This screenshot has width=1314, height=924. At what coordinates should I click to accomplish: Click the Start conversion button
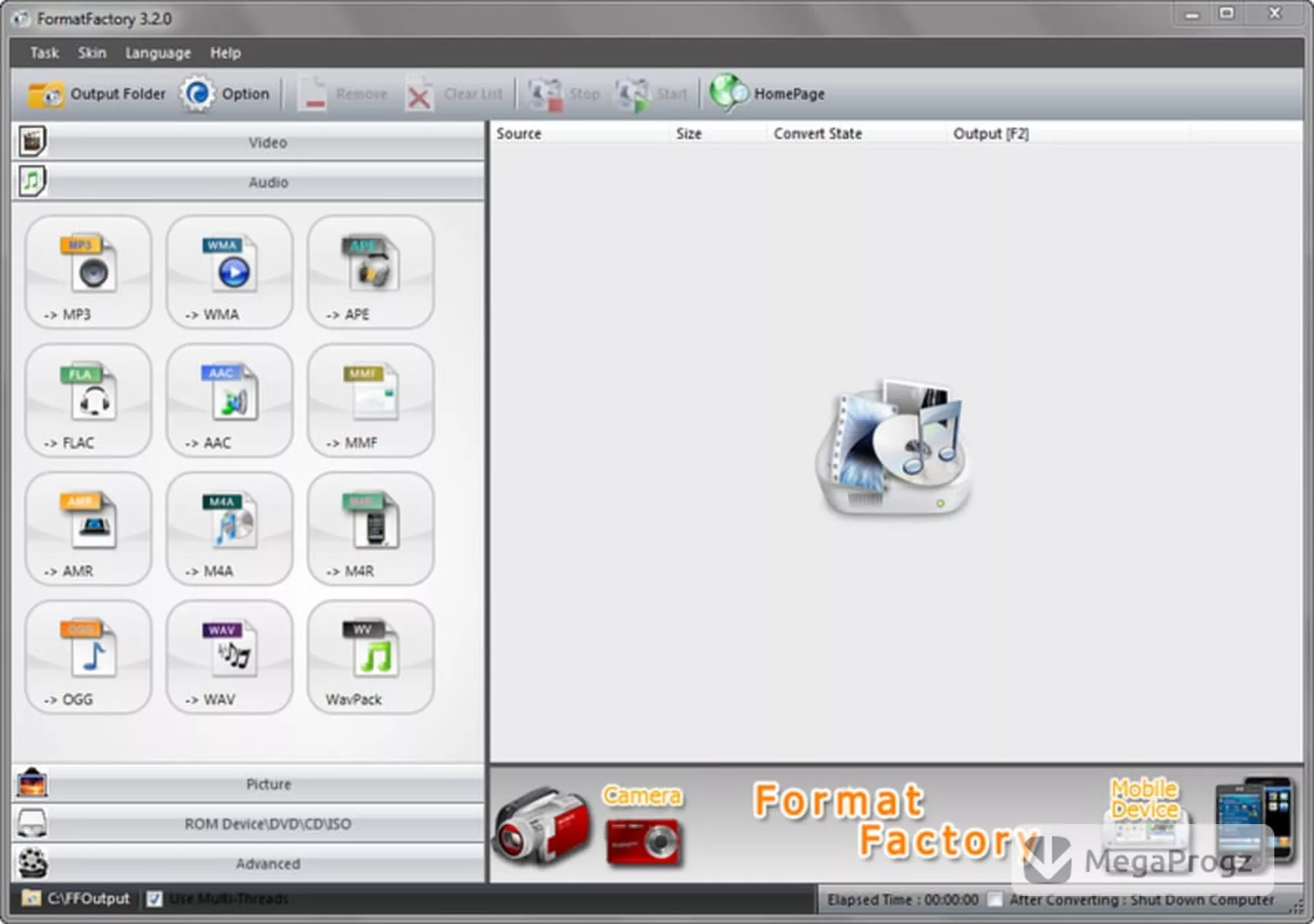coord(651,94)
